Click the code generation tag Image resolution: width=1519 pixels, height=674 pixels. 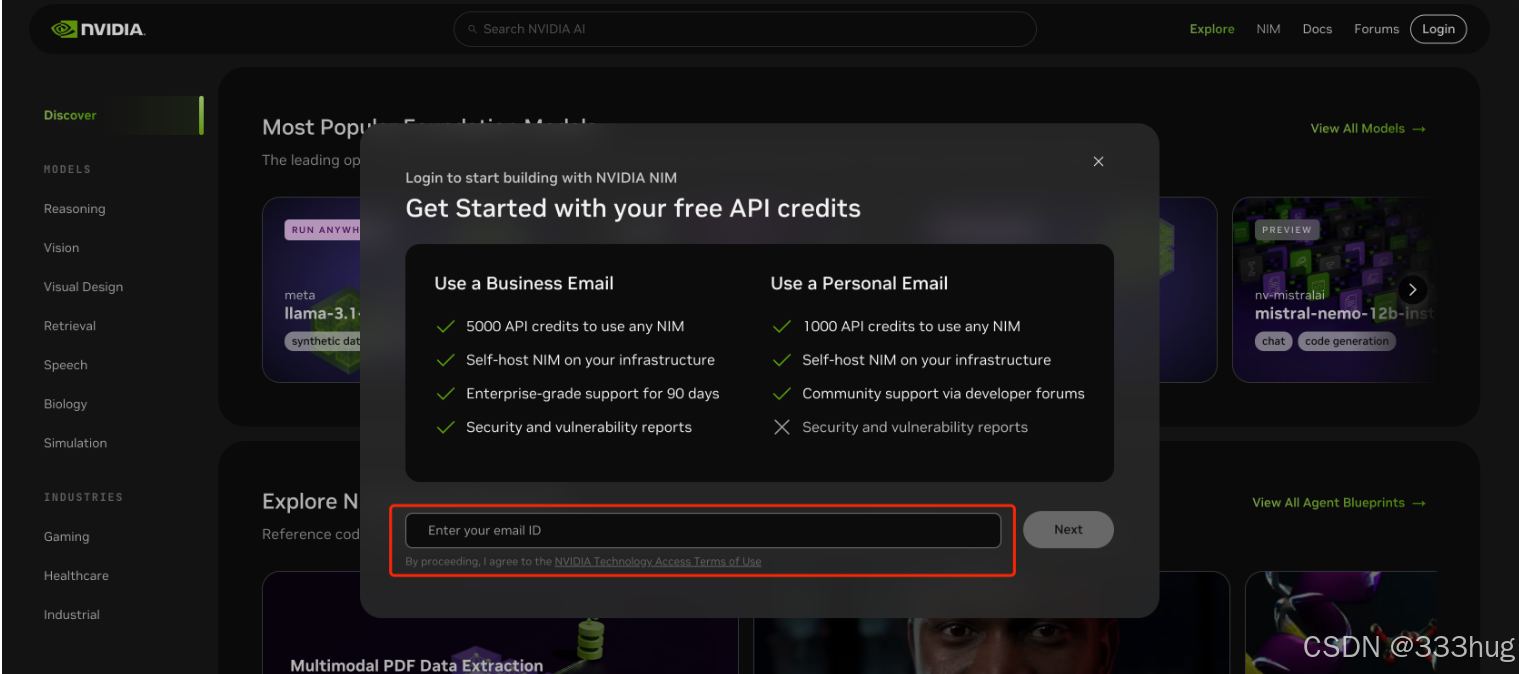(1347, 341)
